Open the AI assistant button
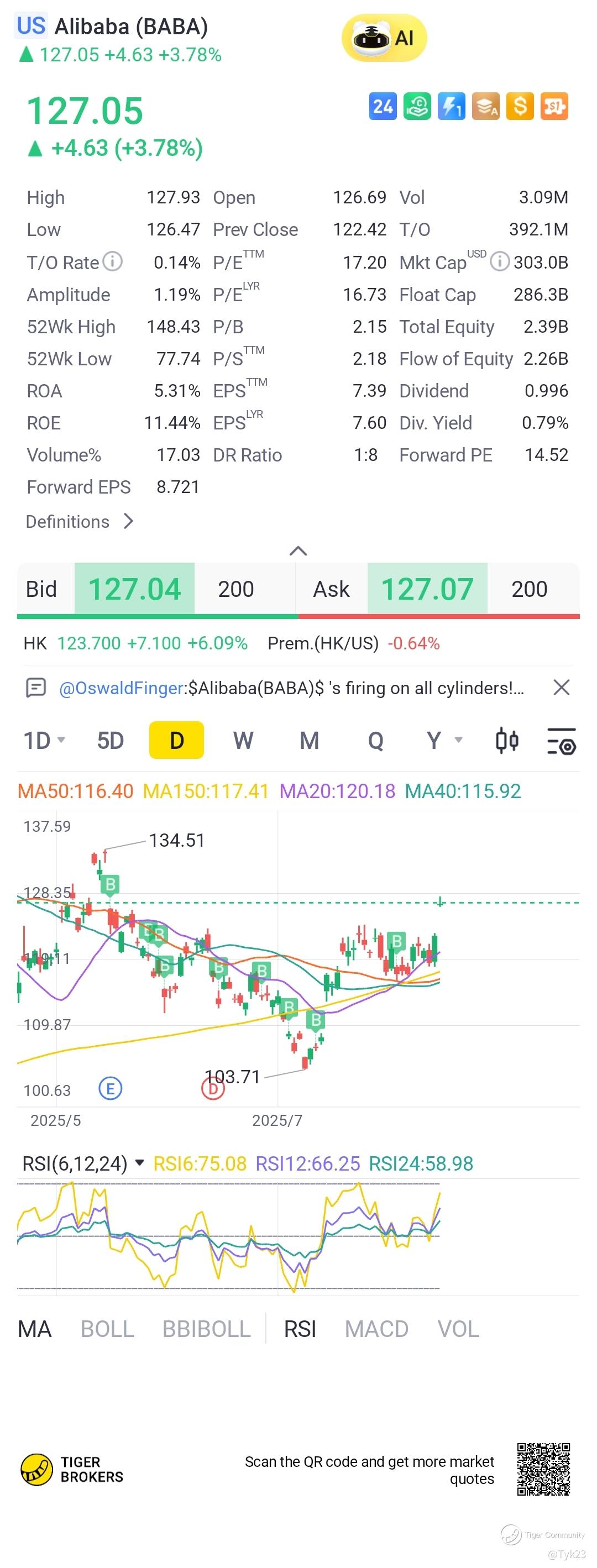This screenshot has height=1568, width=597. 384,38
